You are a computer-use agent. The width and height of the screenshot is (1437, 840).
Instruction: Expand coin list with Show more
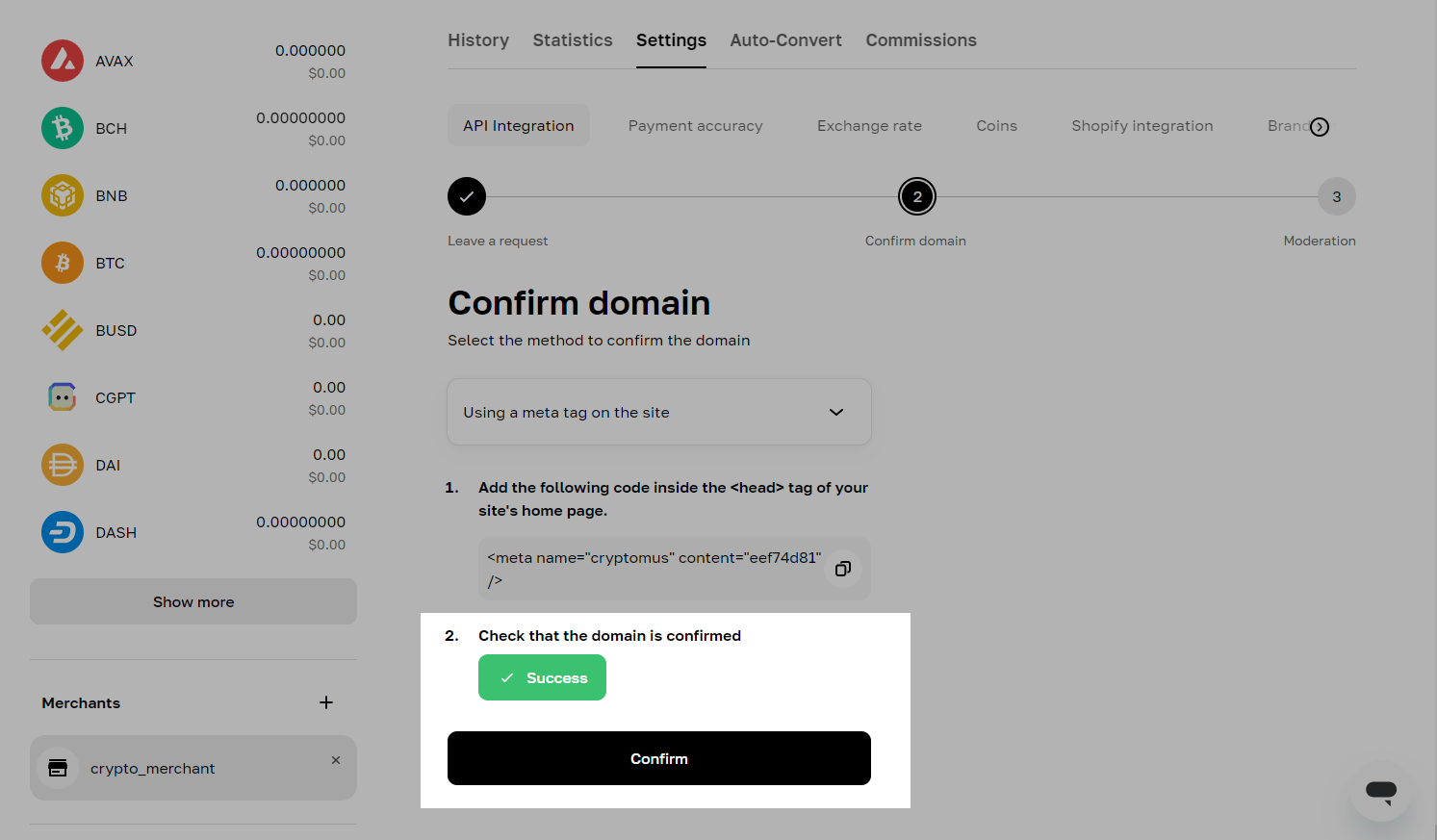tap(193, 601)
